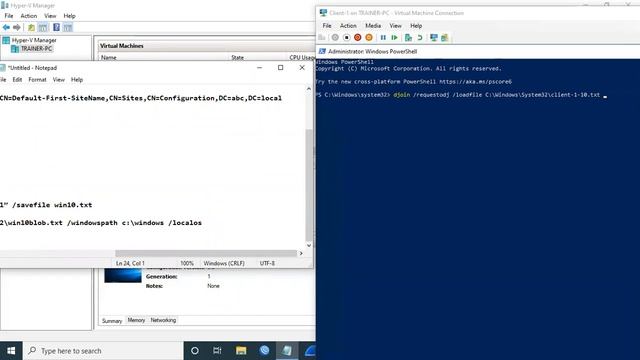This screenshot has height=360, width=640.
Task: Click the '/savefile win10.txt' line in Notepad
Action: 46,205
